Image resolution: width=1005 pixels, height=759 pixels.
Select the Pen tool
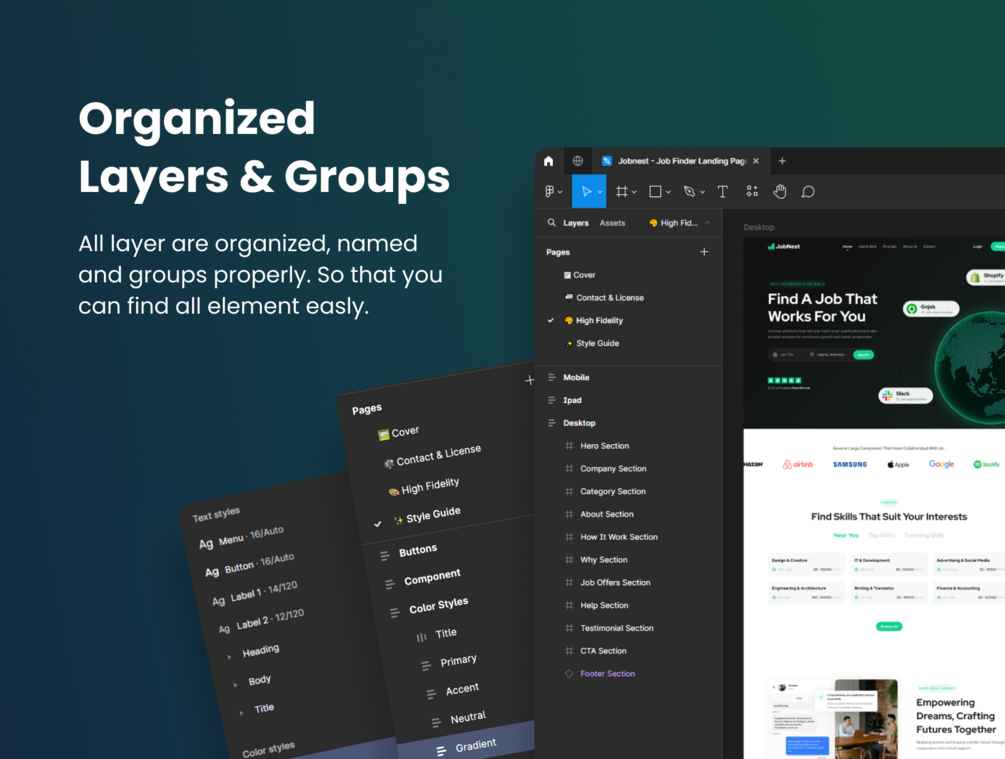[689, 191]
